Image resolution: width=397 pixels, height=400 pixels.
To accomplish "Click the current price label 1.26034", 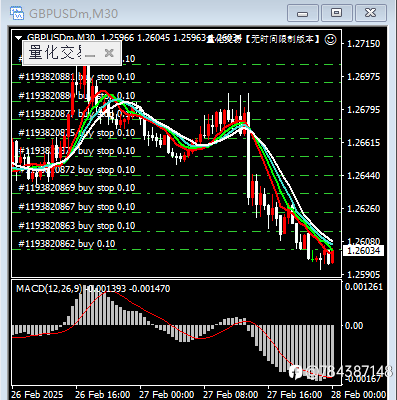I will (x=363, y=250).
